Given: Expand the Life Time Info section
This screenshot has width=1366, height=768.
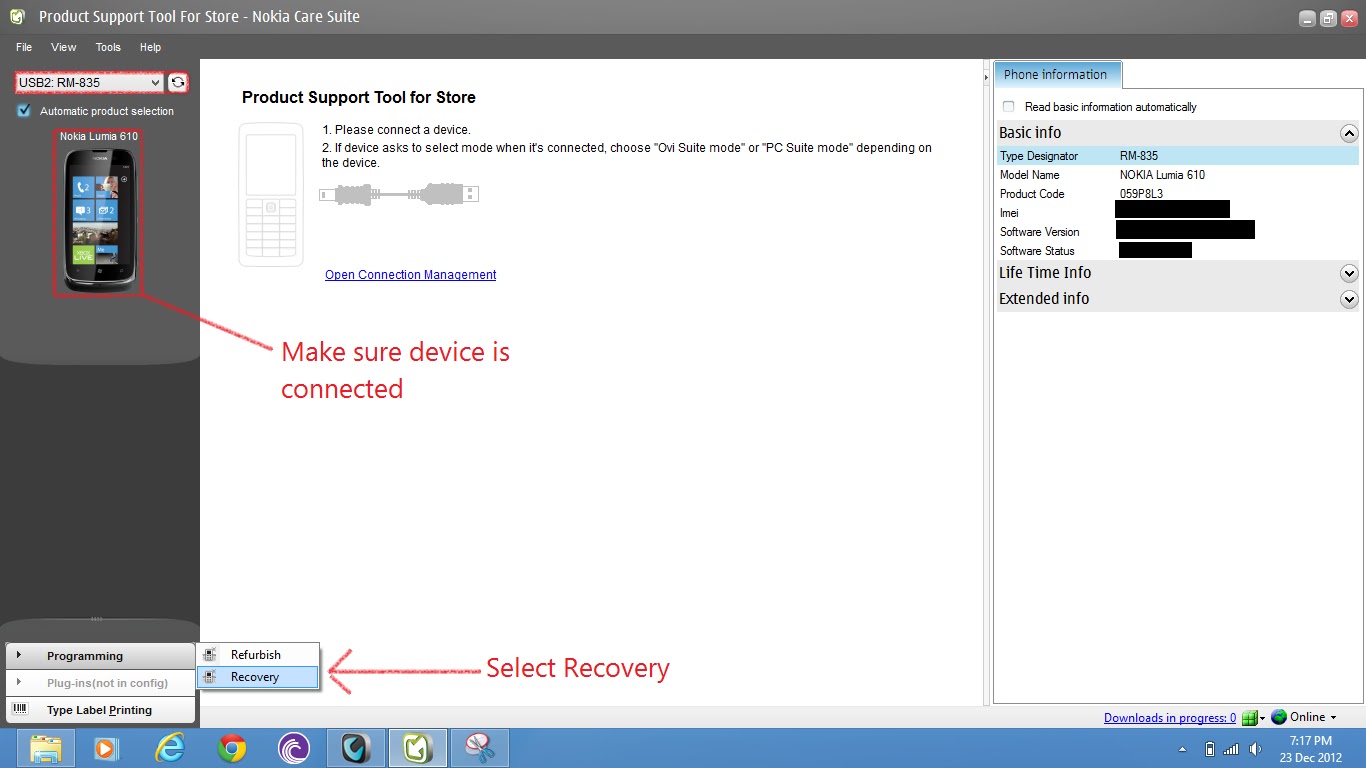Looking at the screenshot, I should point(1349,273).
